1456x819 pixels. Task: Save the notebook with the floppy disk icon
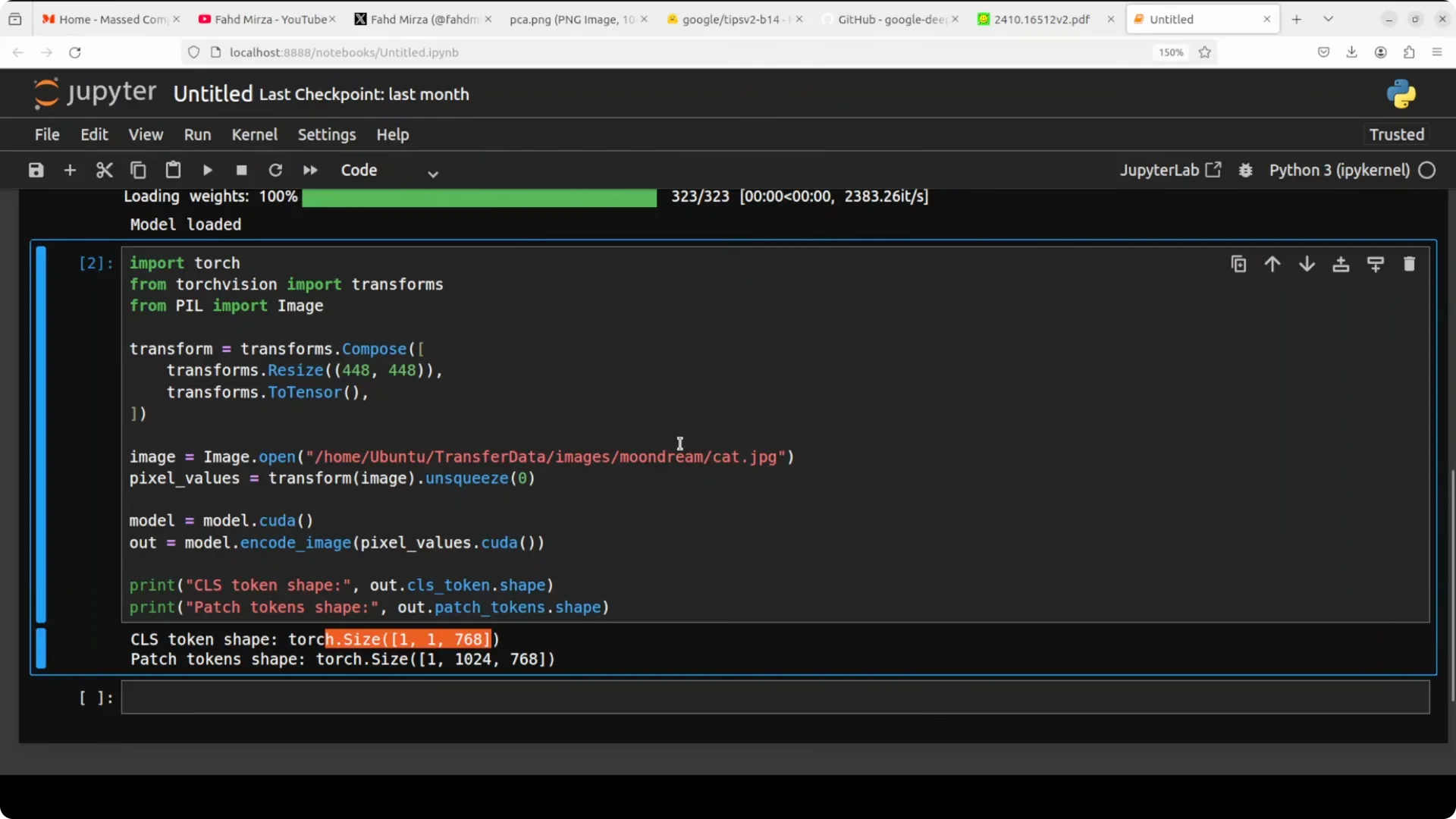coord(36,170)
